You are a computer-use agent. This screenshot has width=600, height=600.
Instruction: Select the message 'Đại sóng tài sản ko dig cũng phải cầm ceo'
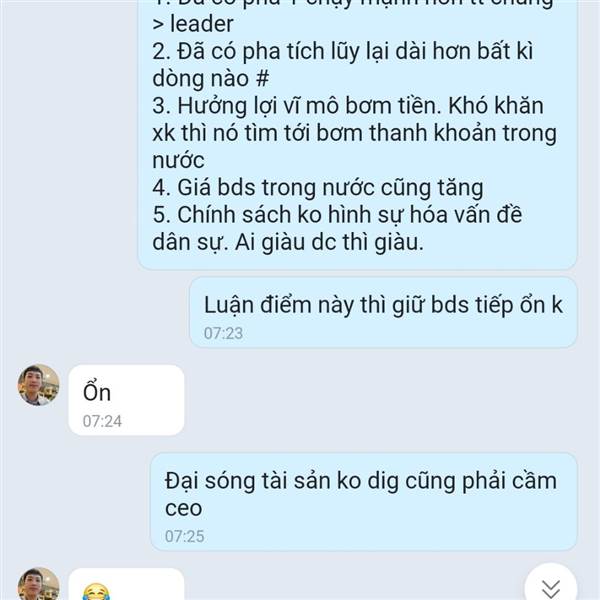[364, 502]
